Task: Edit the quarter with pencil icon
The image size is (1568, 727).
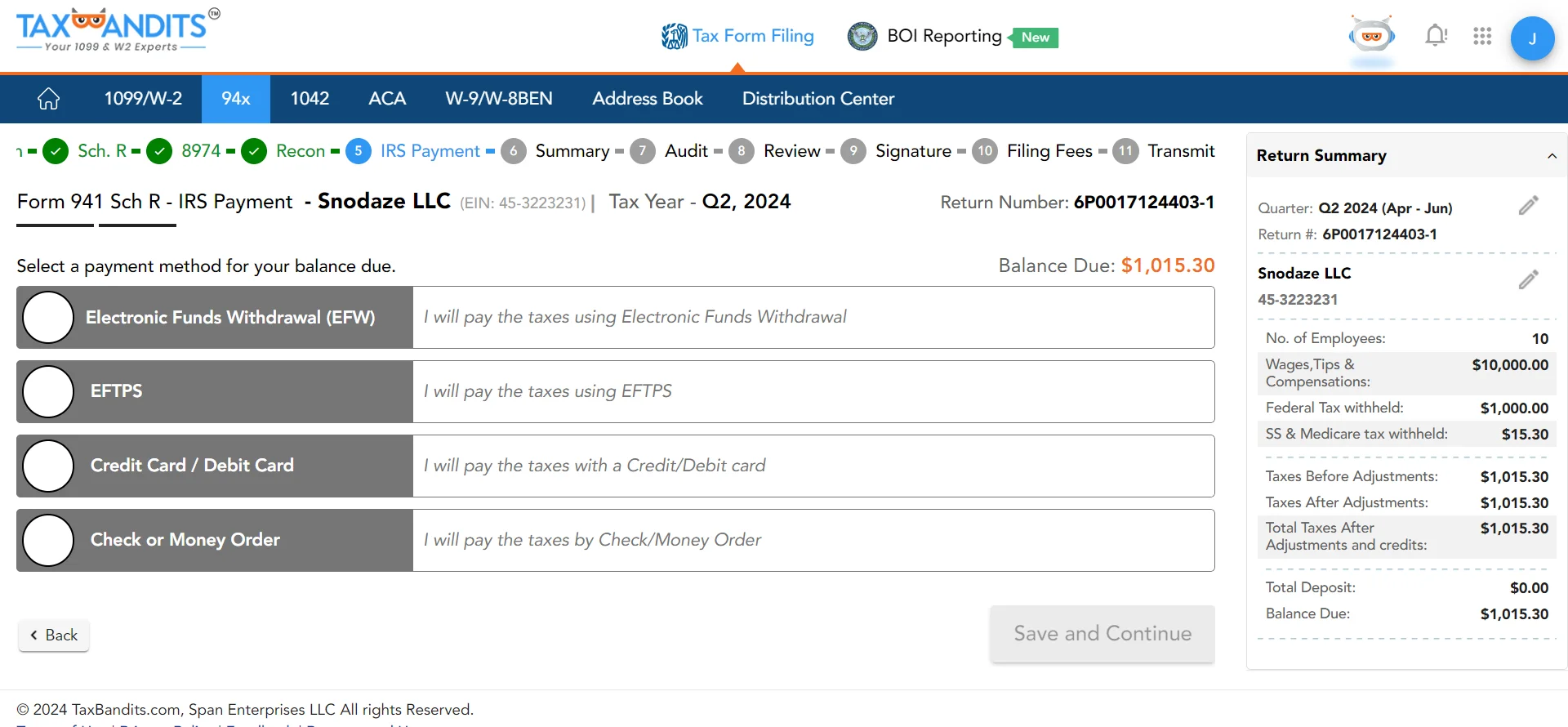Action: coord(1528,206)
